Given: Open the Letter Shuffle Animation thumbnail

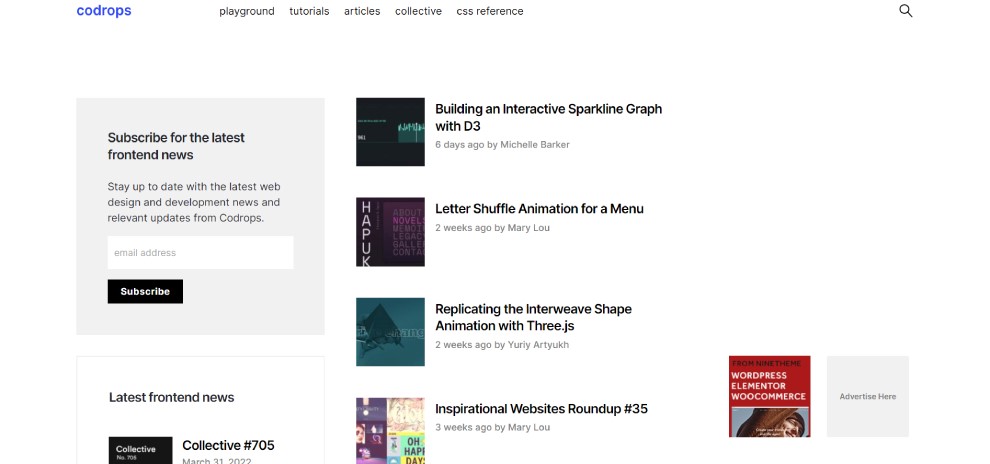Looking at the screenshot, I should (390, 232).
